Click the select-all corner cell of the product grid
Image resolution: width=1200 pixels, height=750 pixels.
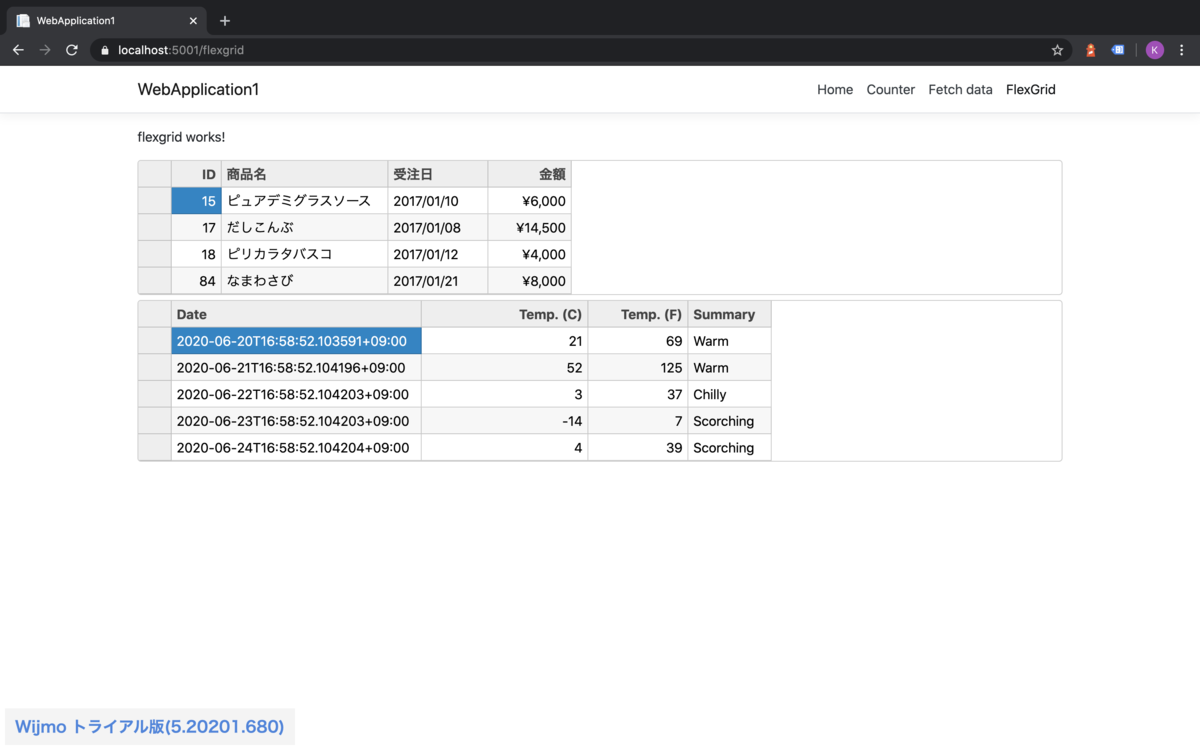tap(155, 174)
